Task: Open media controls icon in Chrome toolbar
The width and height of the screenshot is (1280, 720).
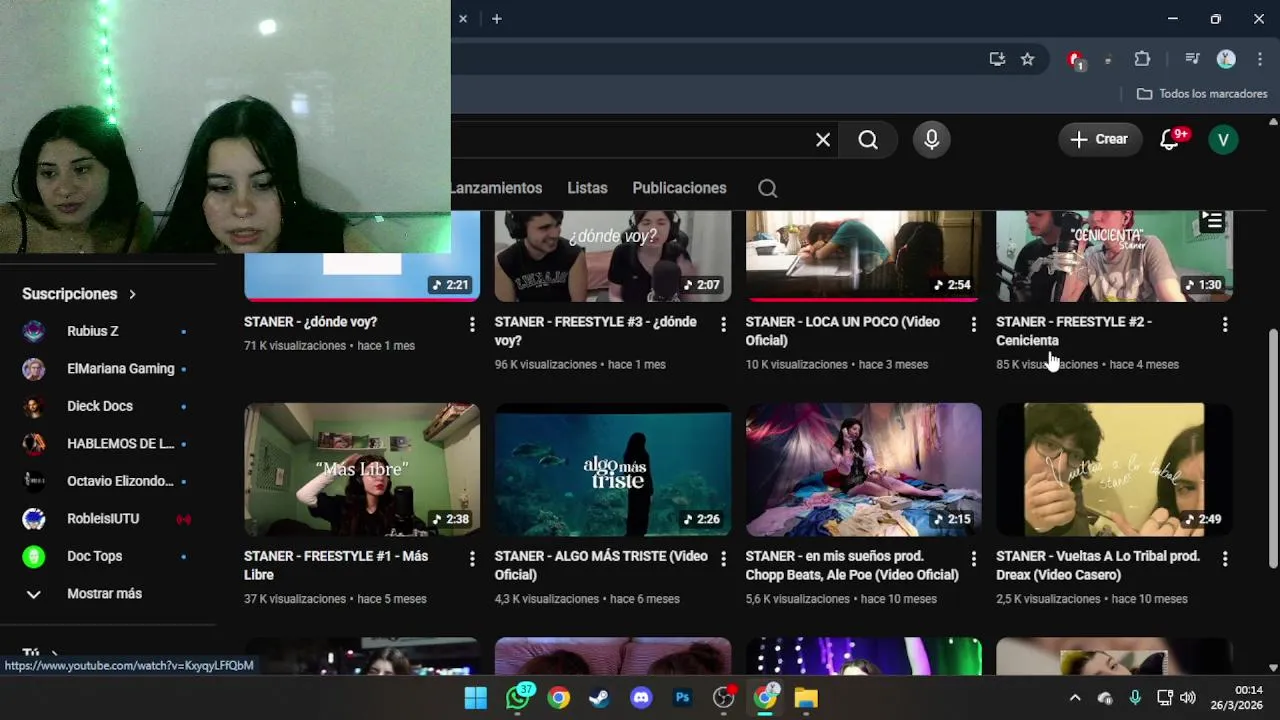Action: [1192, 59]
